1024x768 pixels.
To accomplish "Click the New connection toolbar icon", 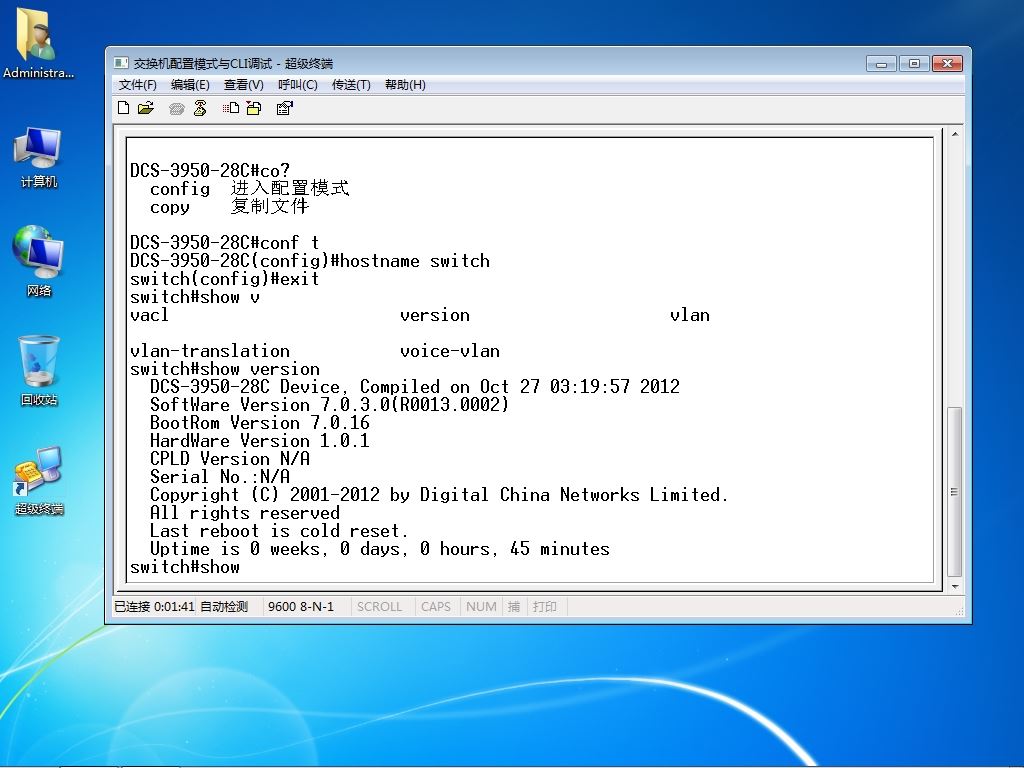I will [x=123, y=108].
